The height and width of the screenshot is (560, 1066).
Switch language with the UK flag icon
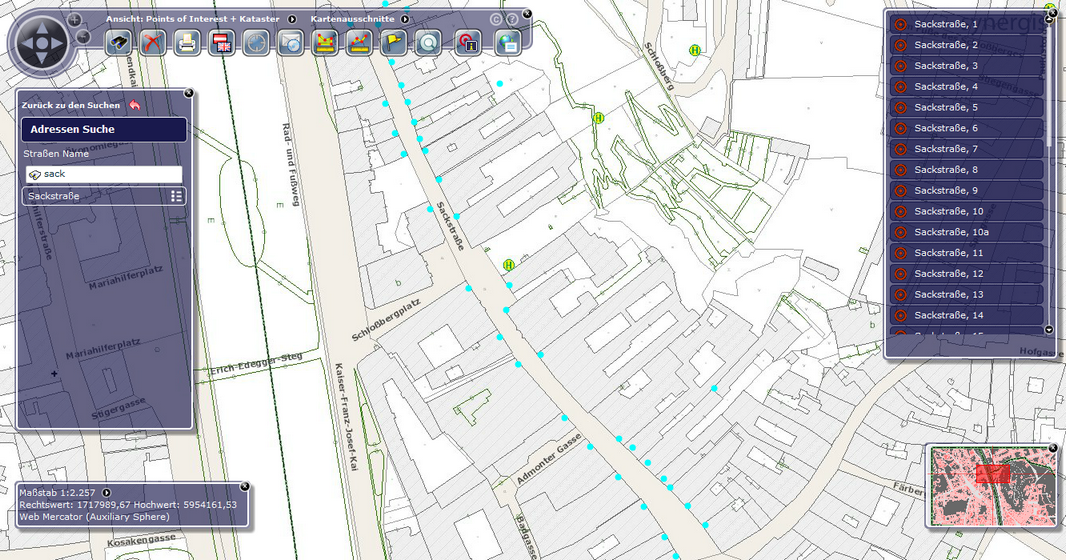click(221, 42)
